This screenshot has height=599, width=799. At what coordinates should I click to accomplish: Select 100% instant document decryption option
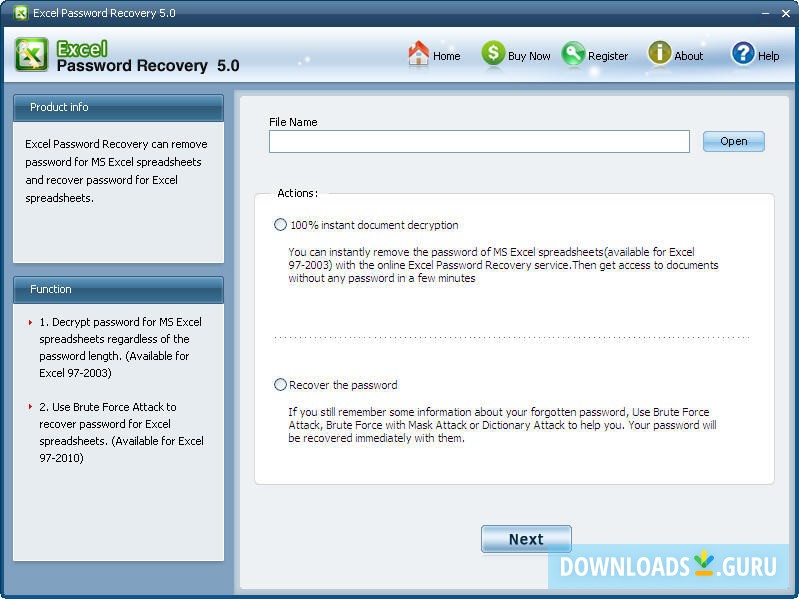click(x=280, y=225)
